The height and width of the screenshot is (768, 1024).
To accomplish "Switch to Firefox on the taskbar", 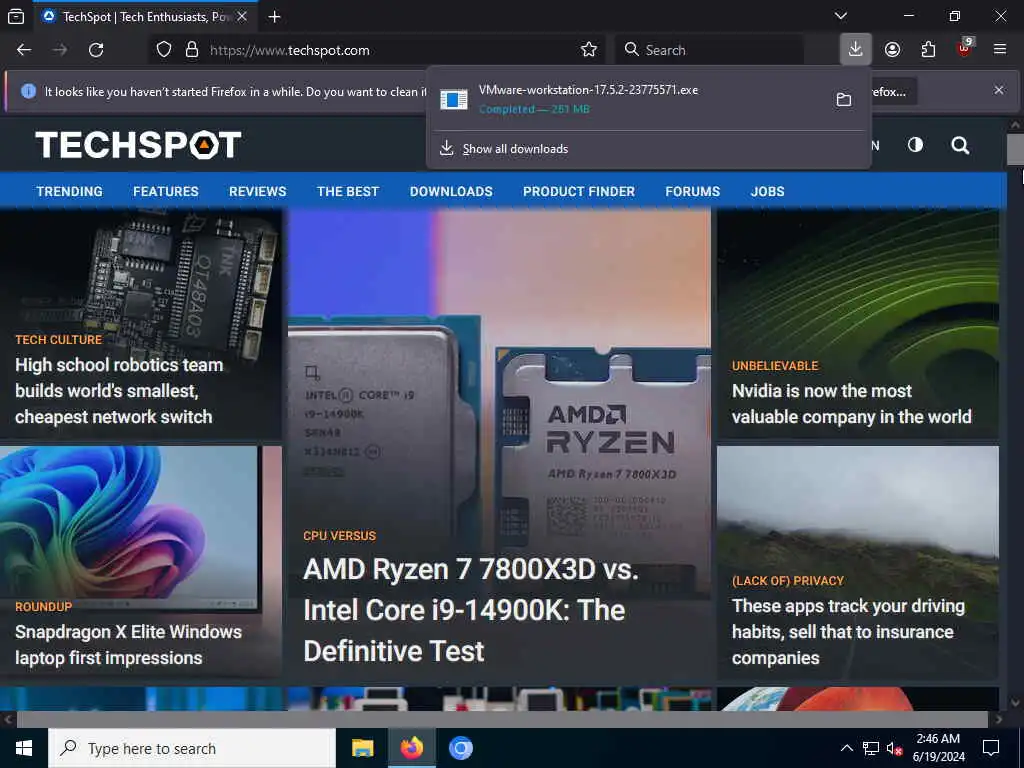I will (411, 748).
